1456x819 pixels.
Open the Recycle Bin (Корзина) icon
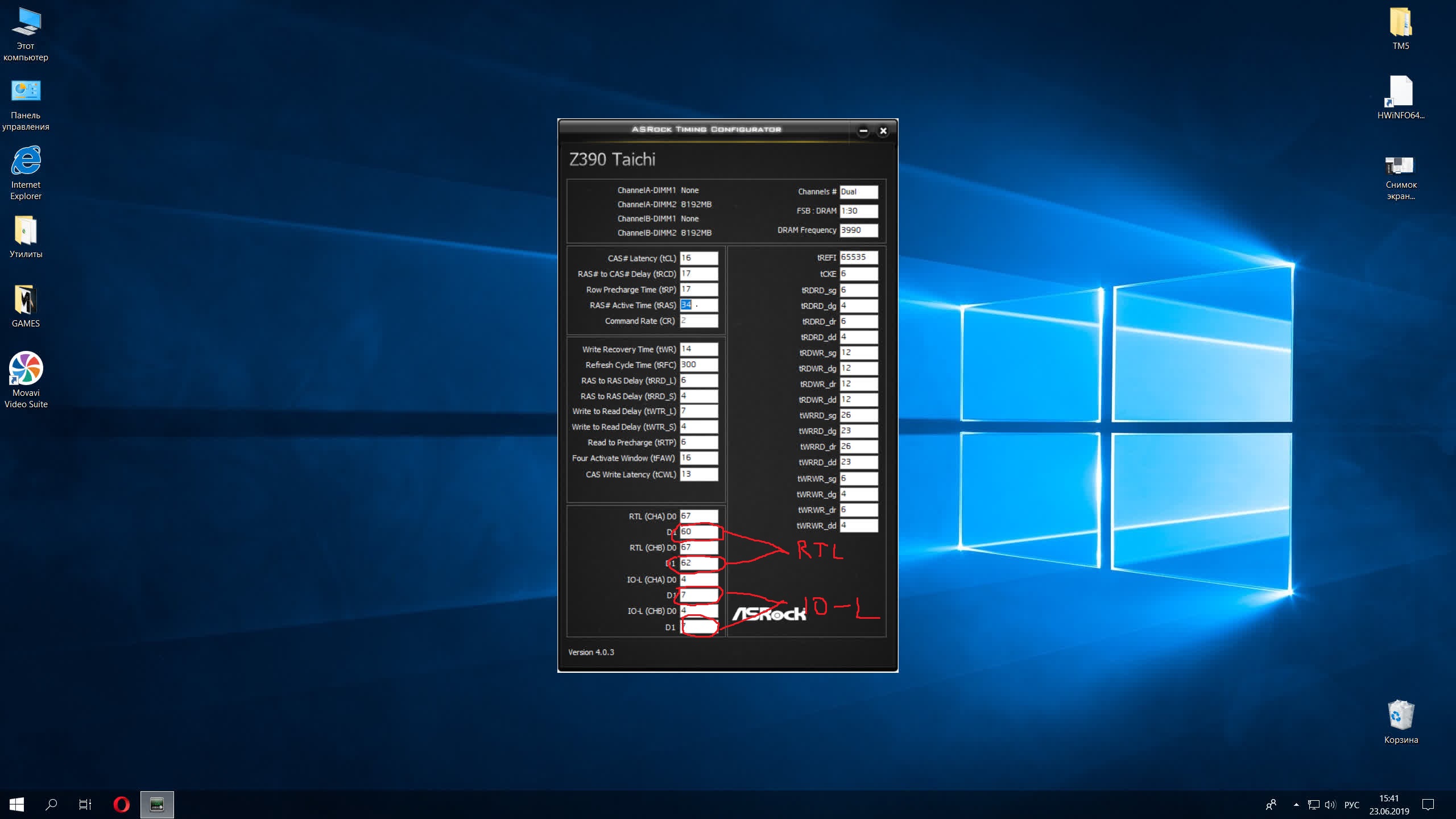1400,715
